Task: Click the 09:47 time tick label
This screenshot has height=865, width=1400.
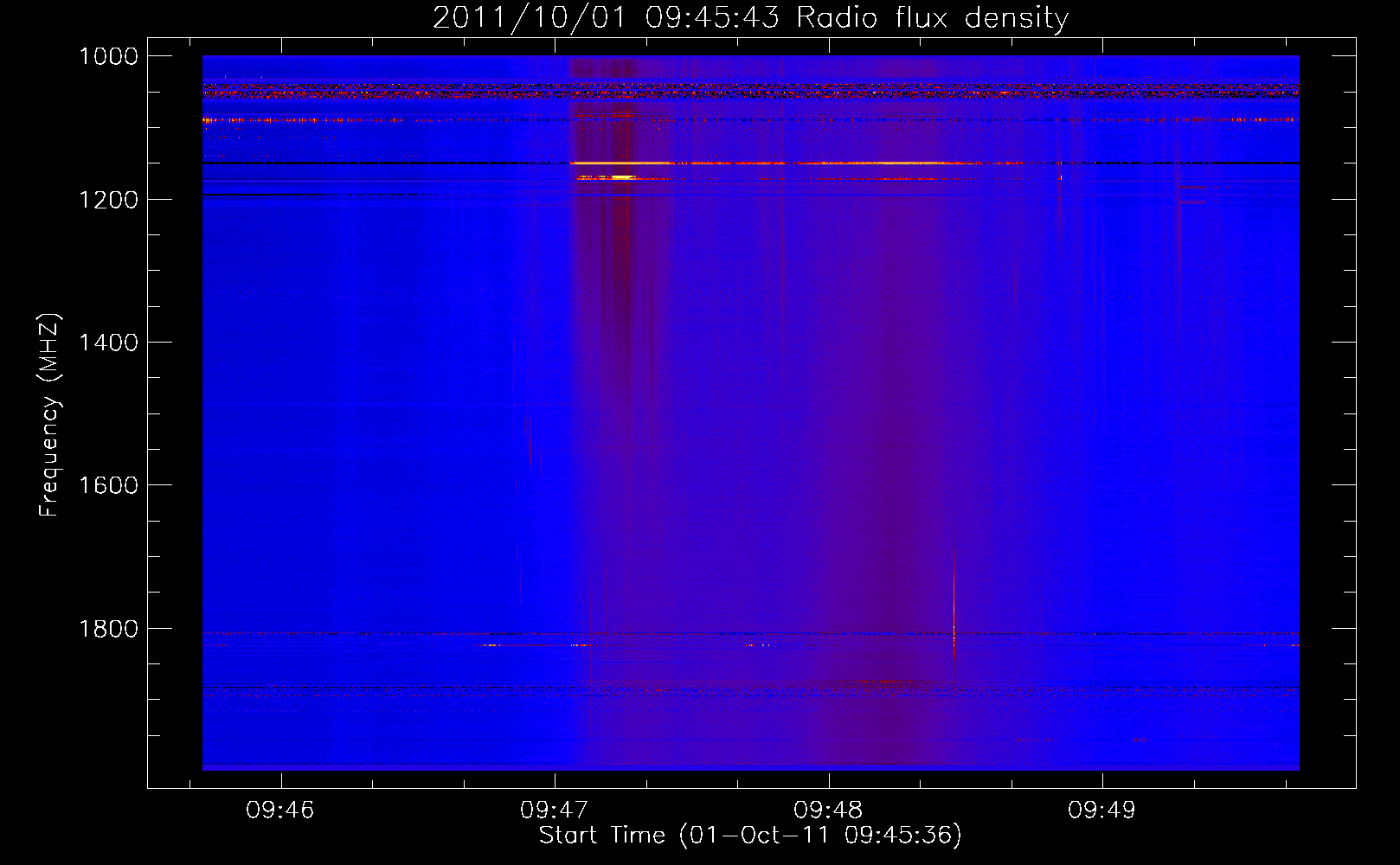Action: (x=554, y=811)
